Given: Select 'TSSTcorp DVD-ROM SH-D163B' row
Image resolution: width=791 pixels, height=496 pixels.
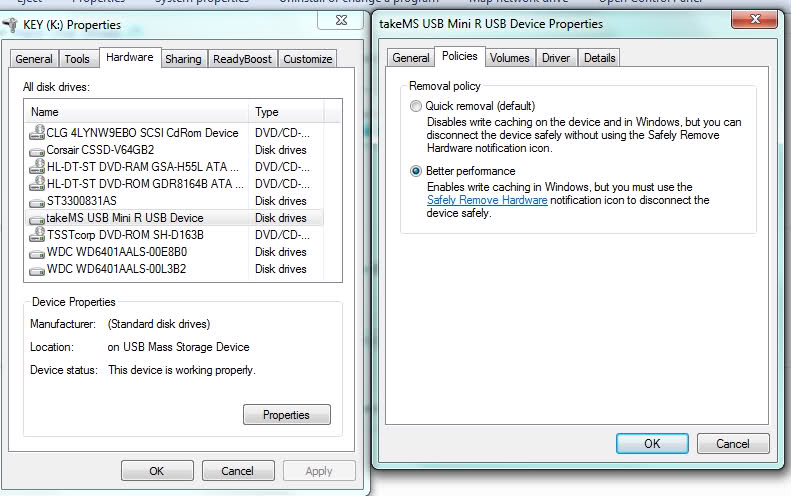Looking at the screenshot, I should 174,235.
